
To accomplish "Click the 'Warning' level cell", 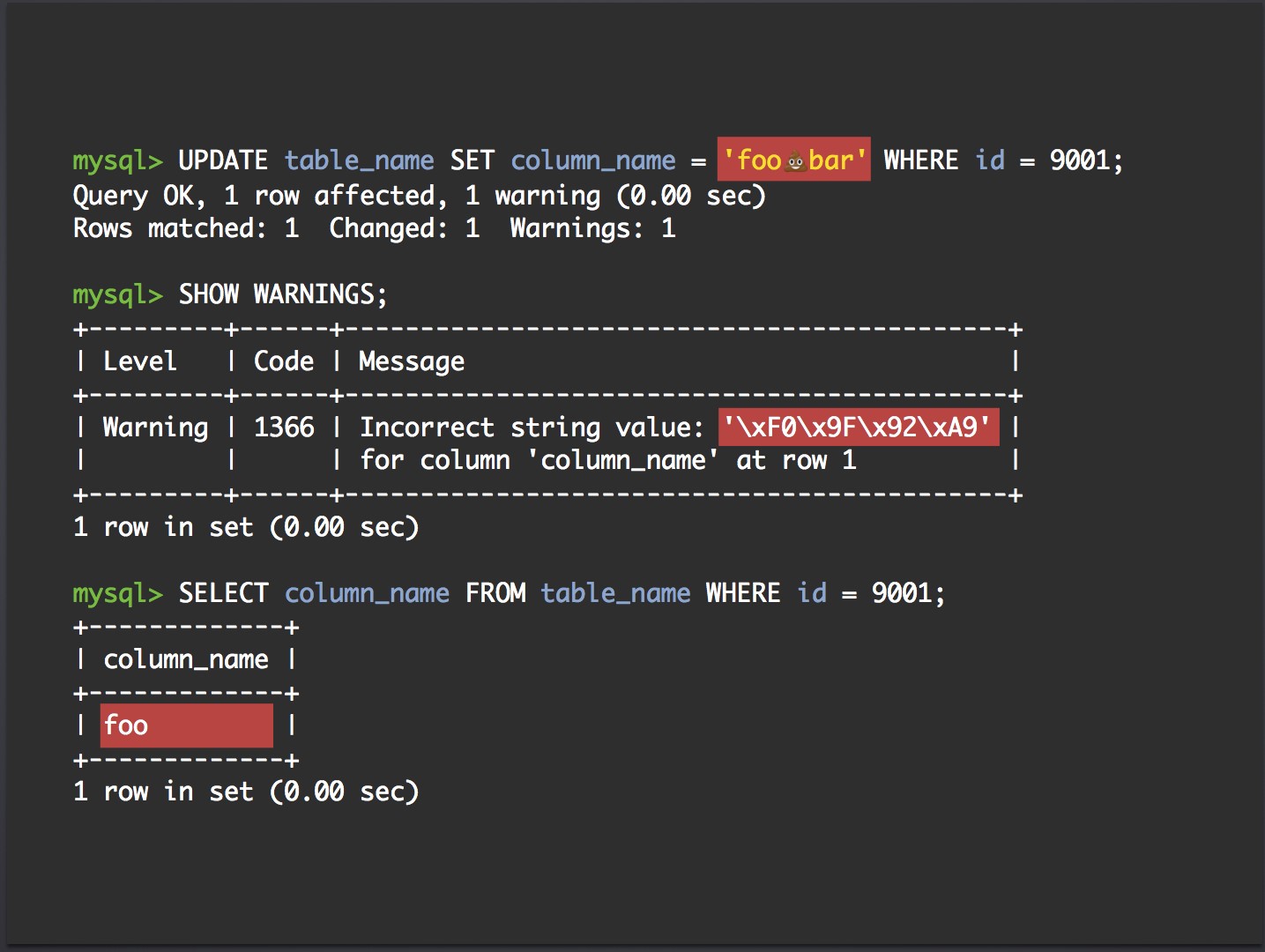I will tap(156, 428).
